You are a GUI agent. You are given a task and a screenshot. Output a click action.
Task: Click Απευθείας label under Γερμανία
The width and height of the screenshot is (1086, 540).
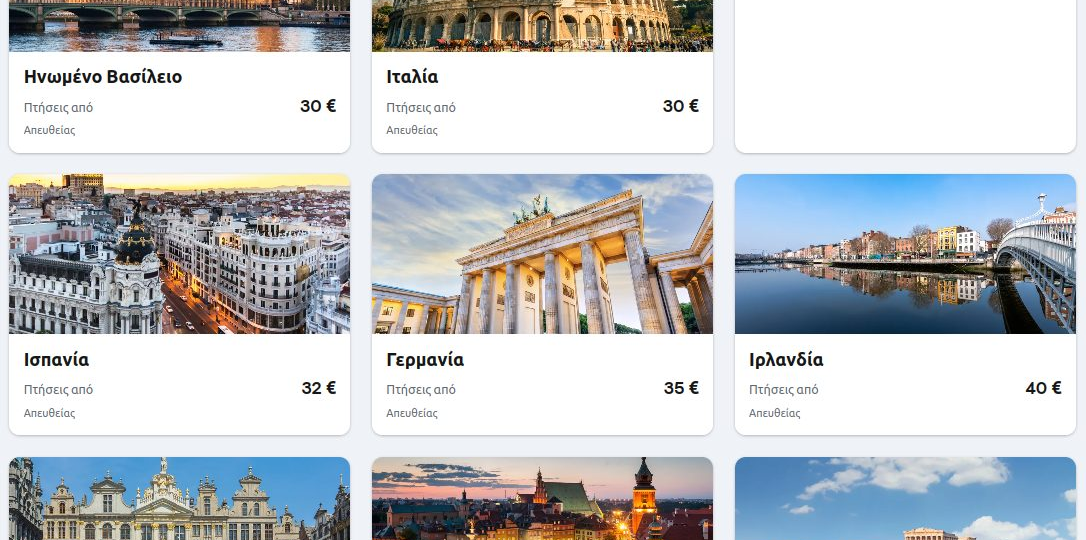tap(412, 413)
